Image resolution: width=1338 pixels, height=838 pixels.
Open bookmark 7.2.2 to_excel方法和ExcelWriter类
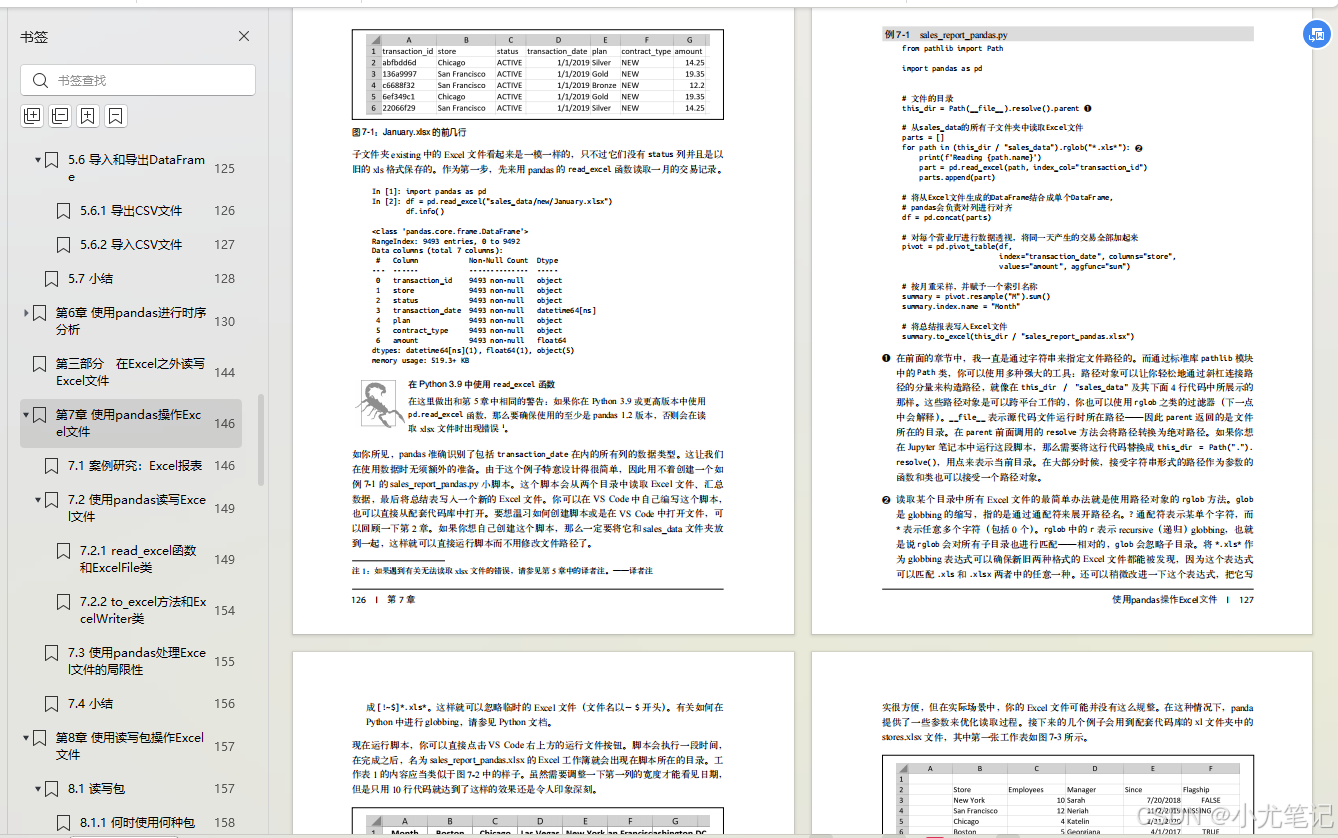[x=143, y=610]
